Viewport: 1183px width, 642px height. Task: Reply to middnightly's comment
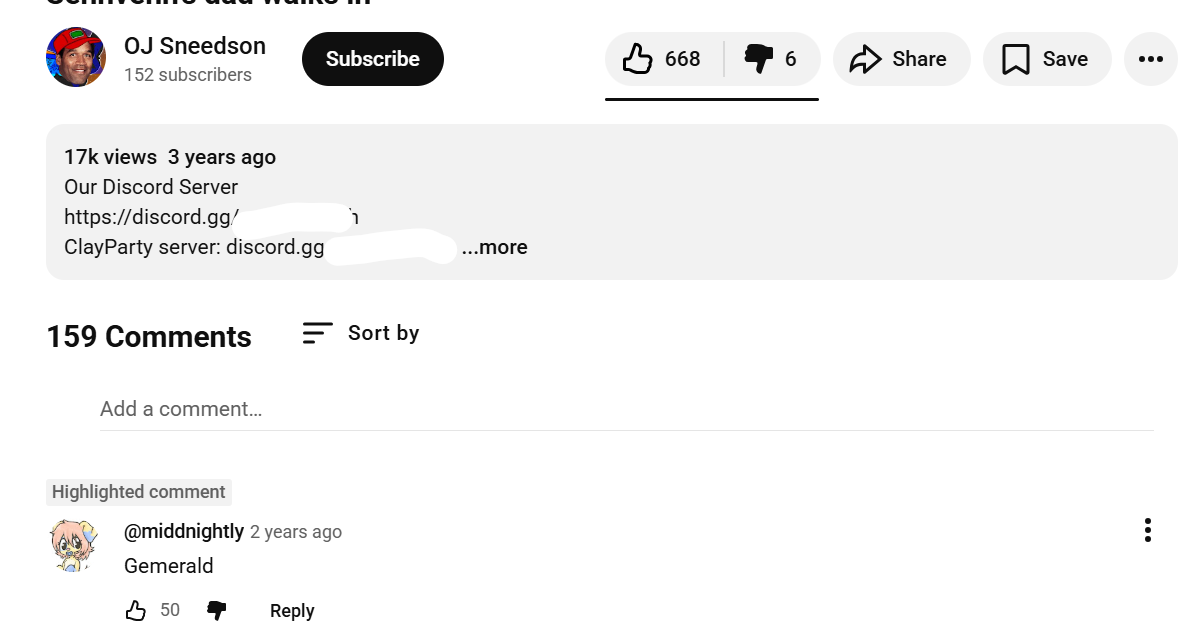292,610
